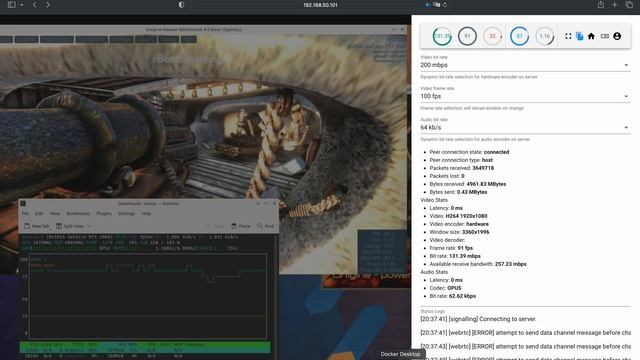640x360 pixels.
Task: Click the signalling Connecting to server log line
Action: coord(478,319)
